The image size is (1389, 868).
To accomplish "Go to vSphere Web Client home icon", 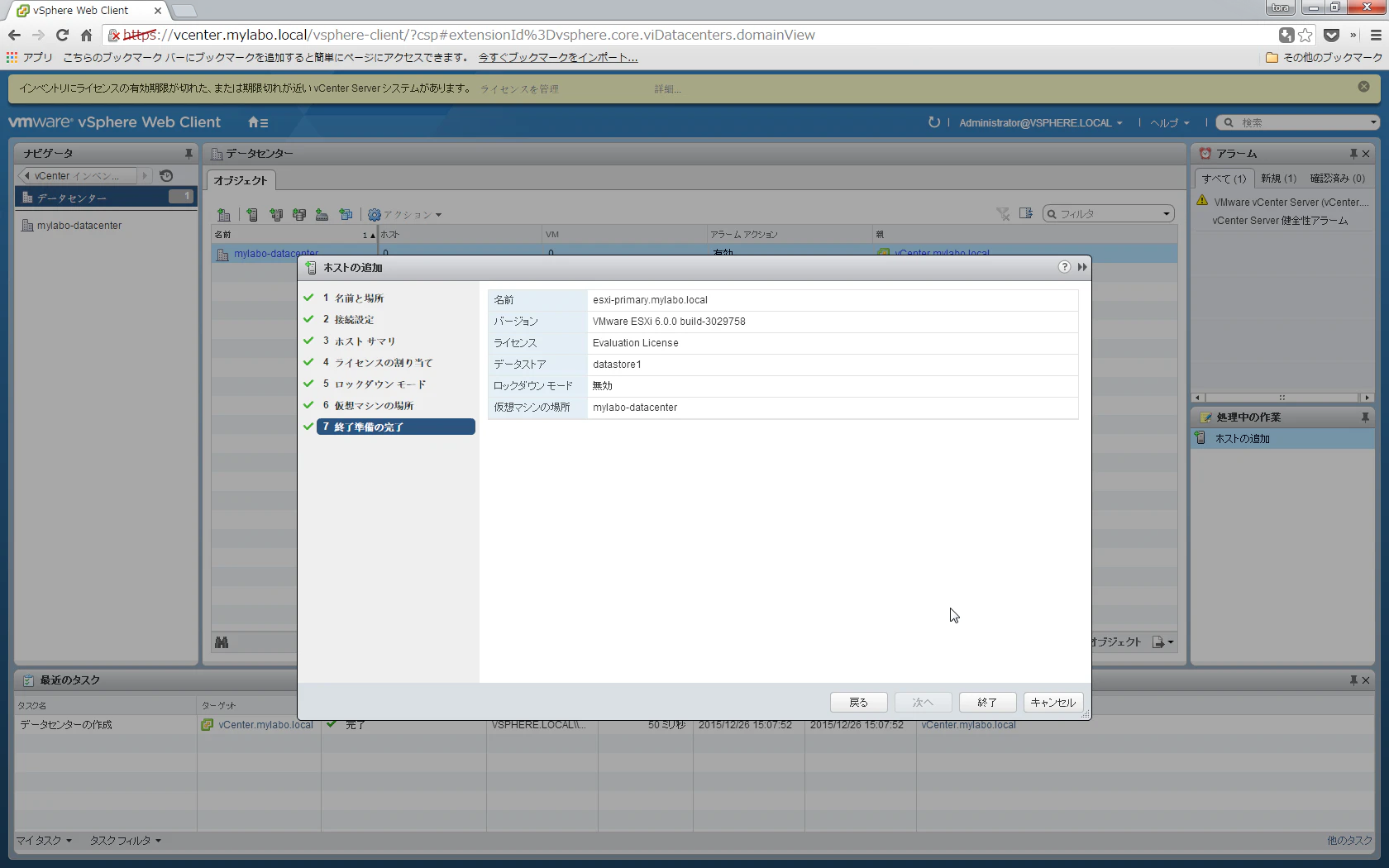I will click(258, 122).
